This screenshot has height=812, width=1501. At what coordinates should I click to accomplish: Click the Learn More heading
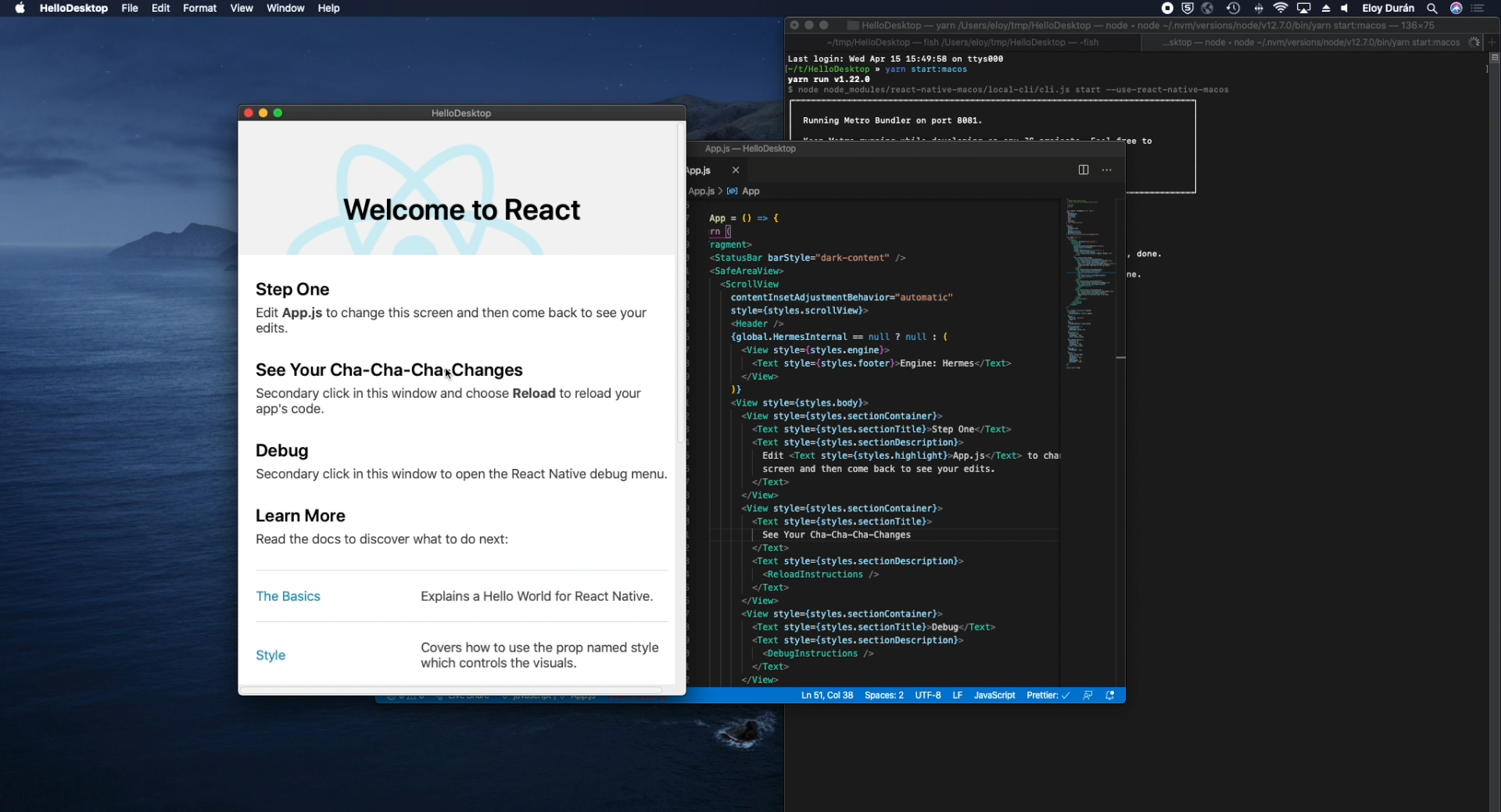pos(300,516)
